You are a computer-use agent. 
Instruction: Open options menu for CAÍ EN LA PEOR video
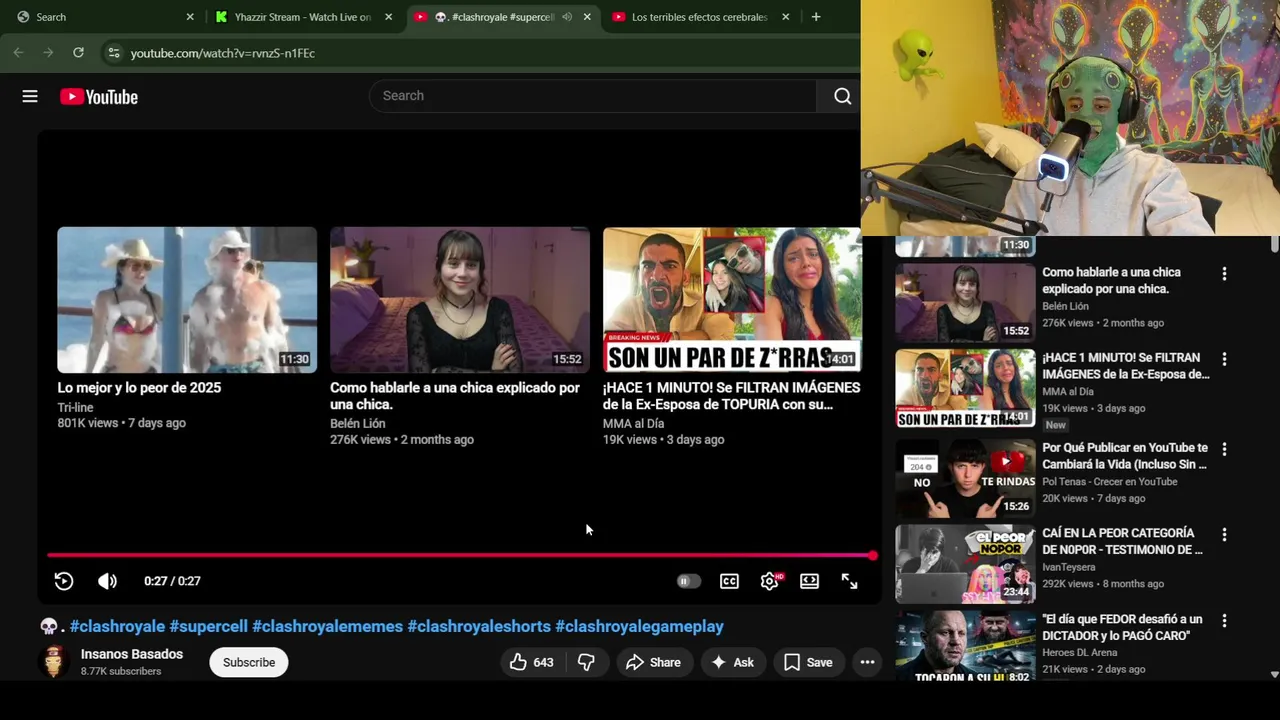[x=1224, y=535]
